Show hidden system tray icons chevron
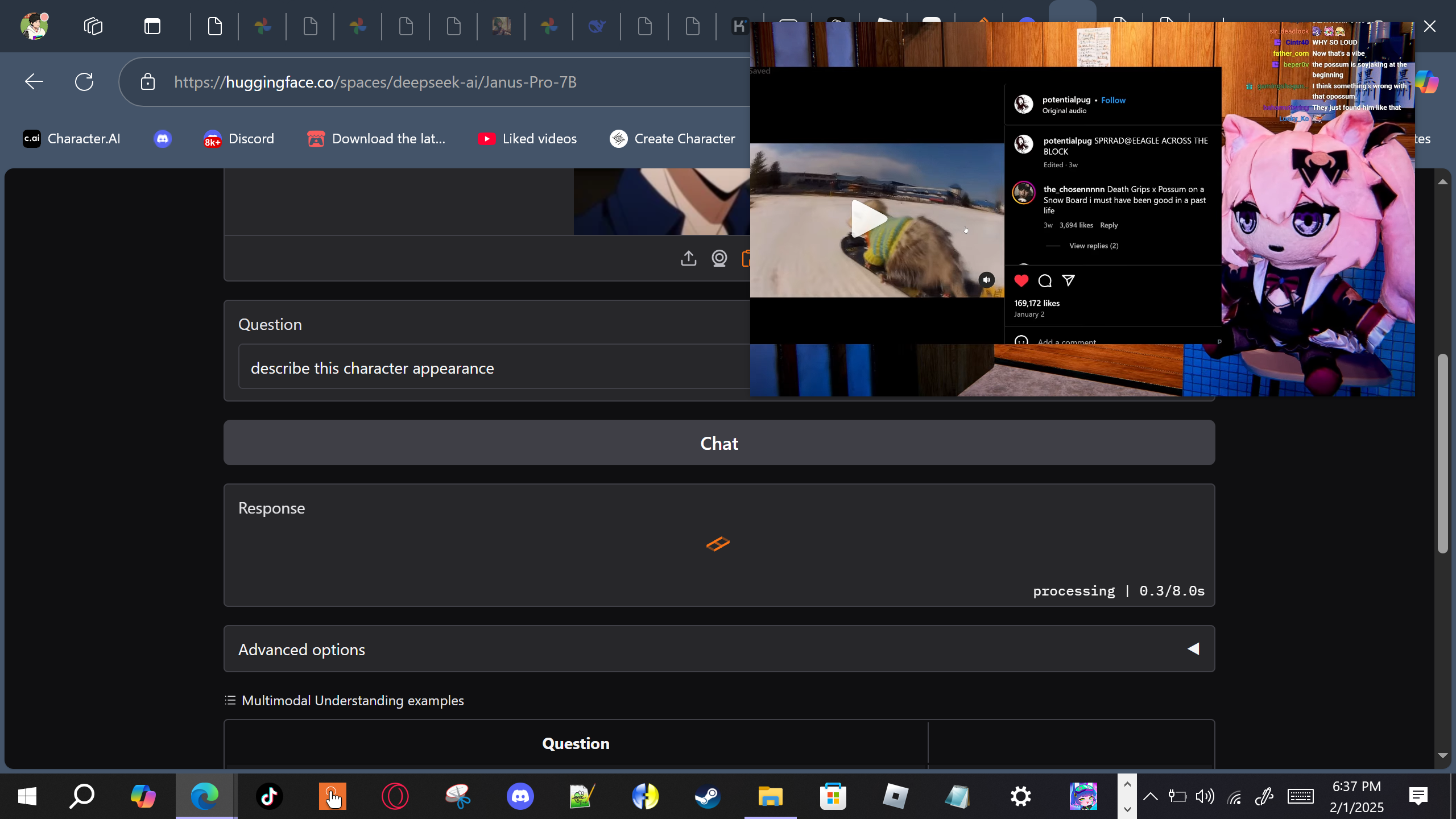The image size is (1456, 819). click(x=1150, y=796)
